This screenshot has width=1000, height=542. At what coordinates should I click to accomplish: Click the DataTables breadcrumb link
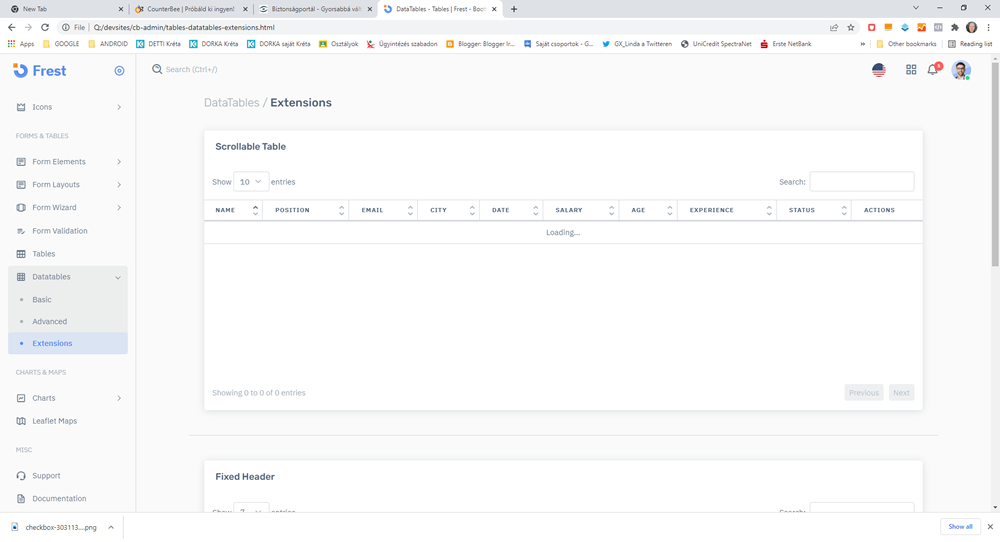pos(231,103)
